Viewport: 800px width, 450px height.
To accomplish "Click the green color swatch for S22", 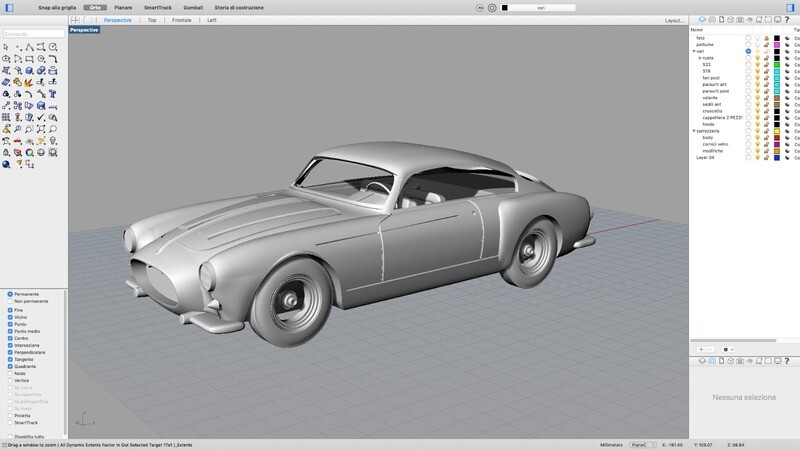I will [776, 65].
